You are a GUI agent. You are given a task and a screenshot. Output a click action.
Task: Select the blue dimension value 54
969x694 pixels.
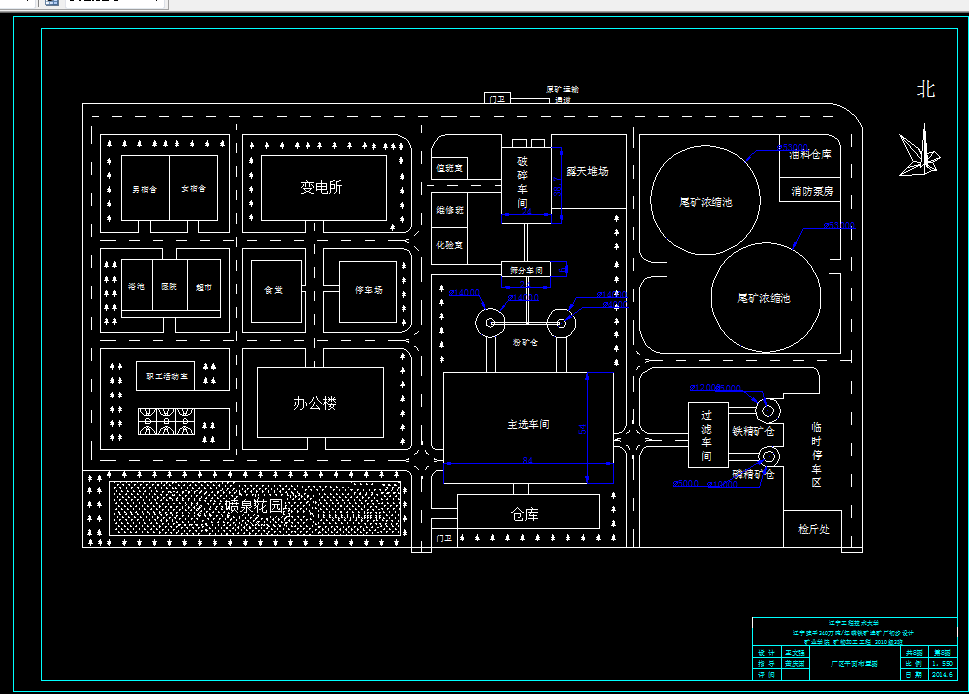click(x=582, y=430)
